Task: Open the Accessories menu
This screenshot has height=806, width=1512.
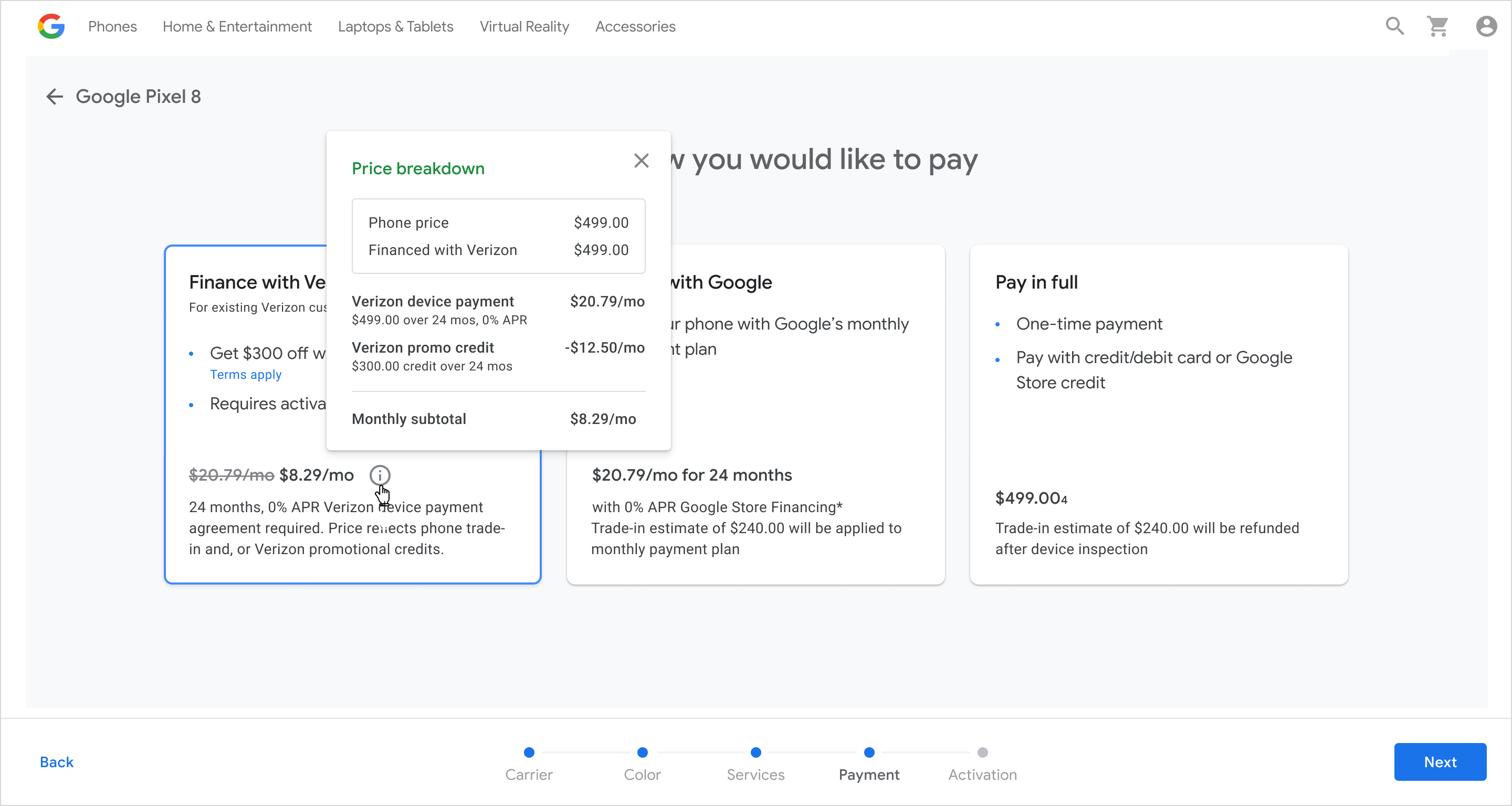Action: coord(635,26)
